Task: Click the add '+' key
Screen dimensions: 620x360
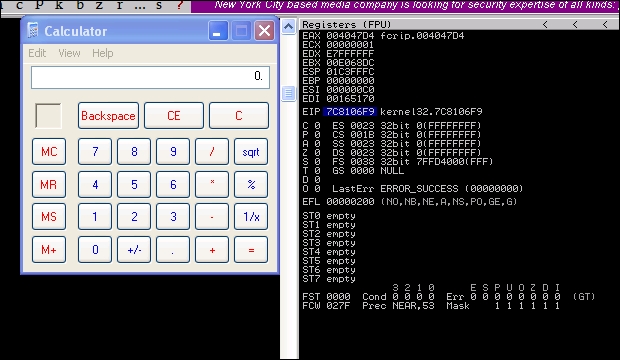Action: click(x=212, y=250)
